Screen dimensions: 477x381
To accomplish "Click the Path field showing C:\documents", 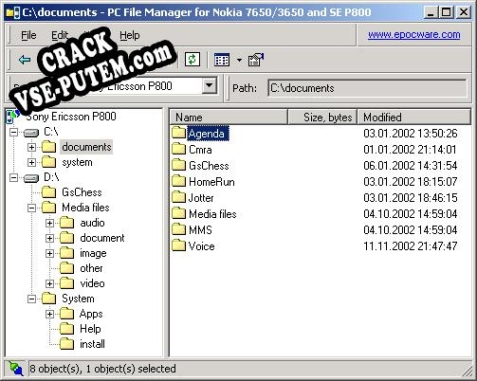I will (x=367, y=88).
